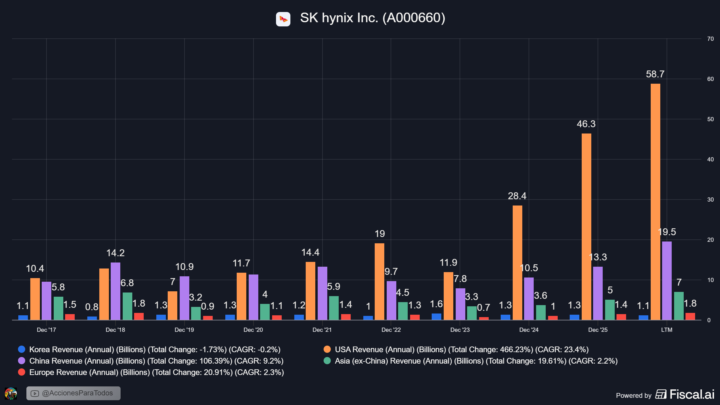This screenshot has width=720, height=405.
Task: Click the Dec '17 Asia ex-China bar labeled 5.8
Action: point(58,308)
